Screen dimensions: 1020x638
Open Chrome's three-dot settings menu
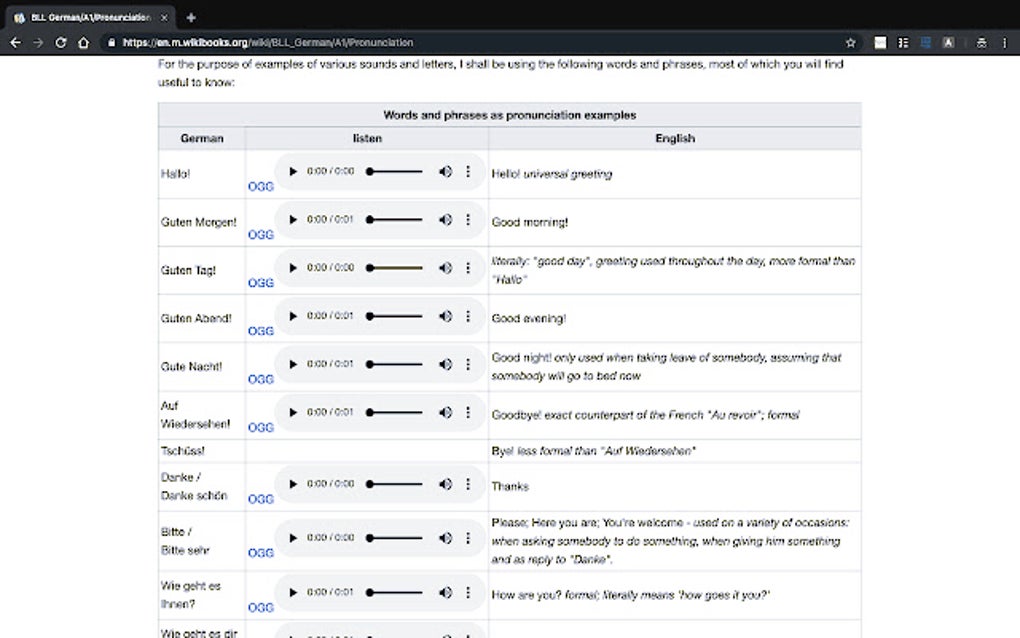tap(1003, 42)
